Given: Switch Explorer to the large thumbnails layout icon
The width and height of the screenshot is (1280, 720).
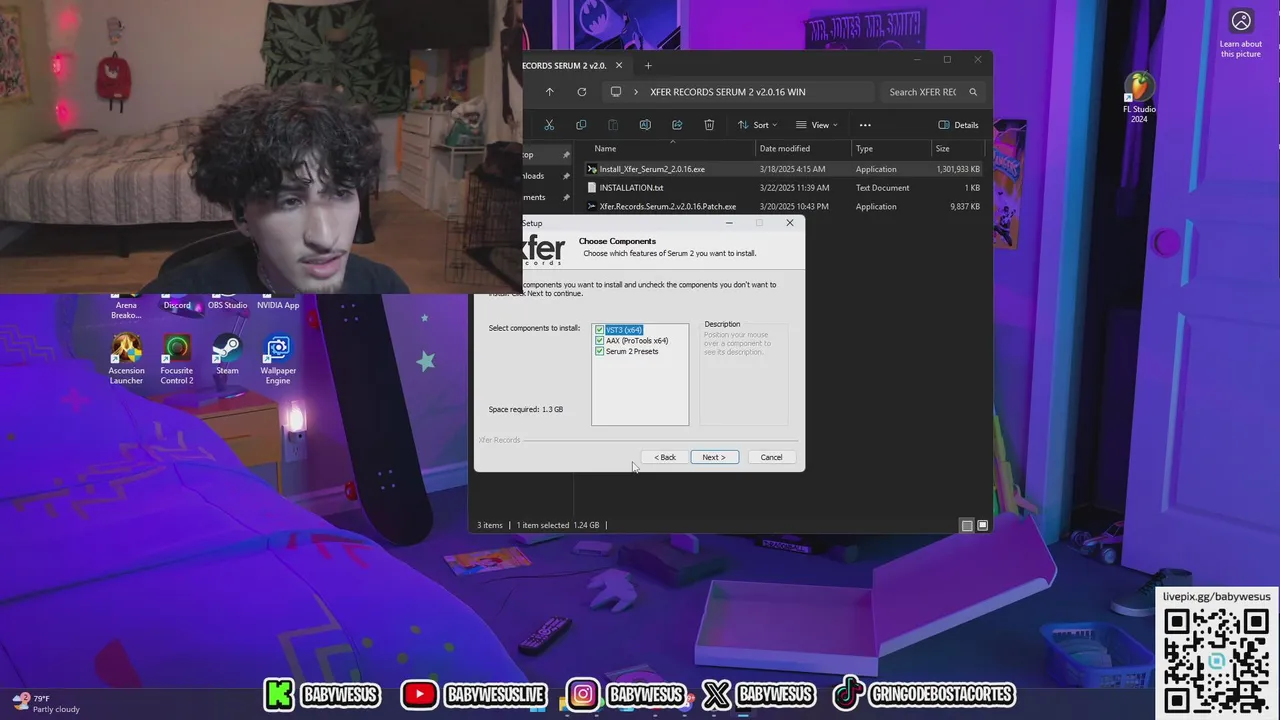Looking at the screenshot, I should [983, 525].
